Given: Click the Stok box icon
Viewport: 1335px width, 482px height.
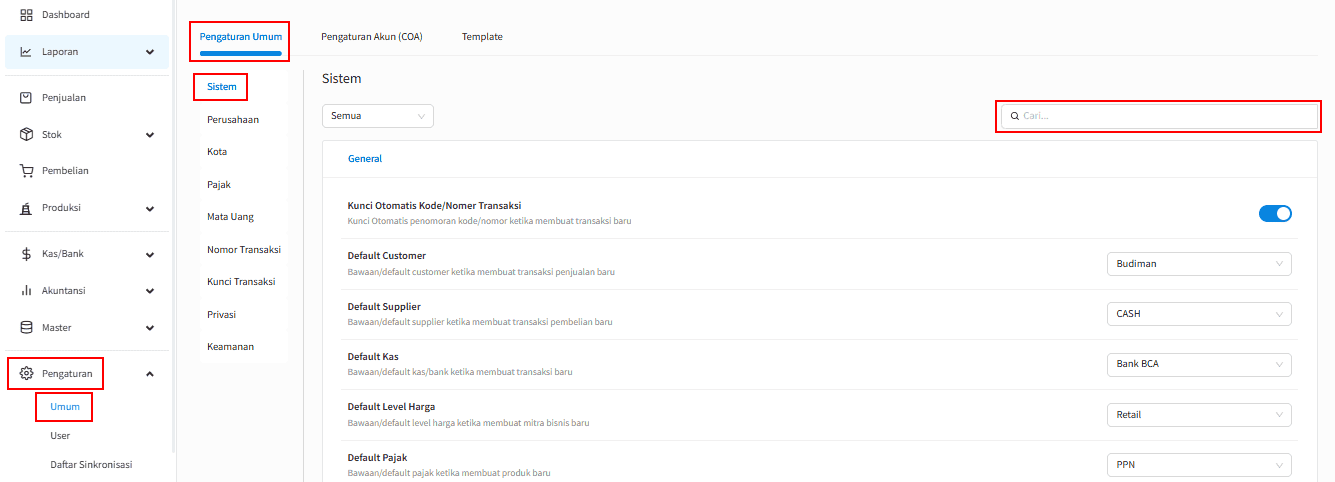Looking at the screenshot, I should (x=27, y=135).
